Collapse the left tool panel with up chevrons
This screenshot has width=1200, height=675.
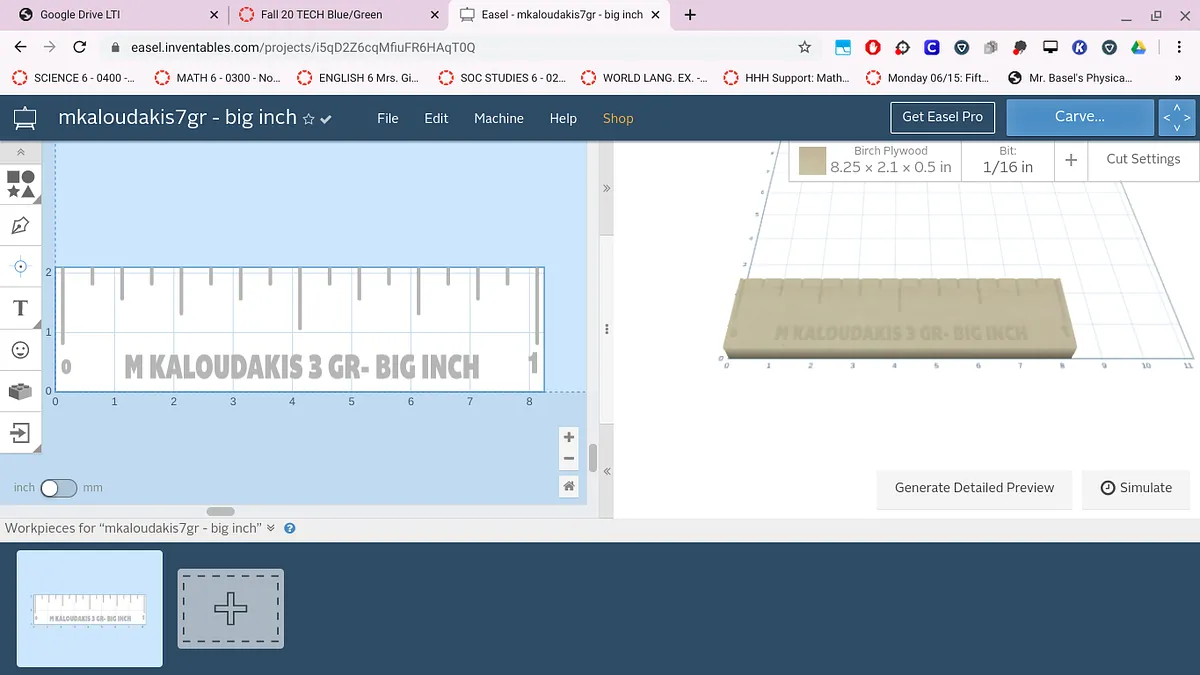pos(20,151)
